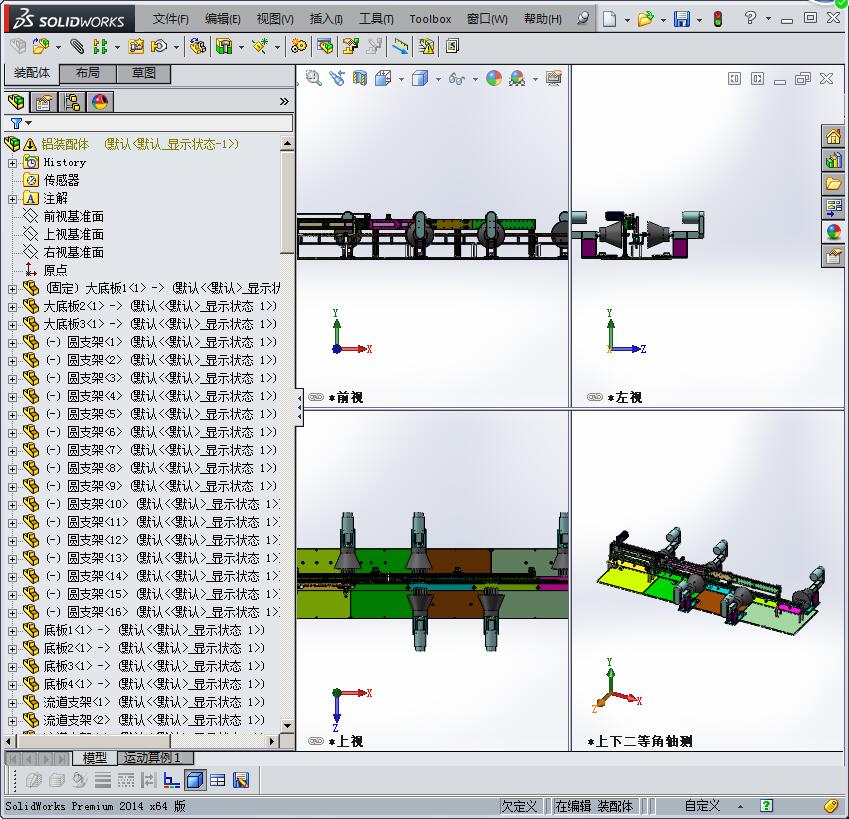Toggle the 2D sketch axes icon in bottom toolbar
This screenshot has width=849, height=819.
click(172, 780)
